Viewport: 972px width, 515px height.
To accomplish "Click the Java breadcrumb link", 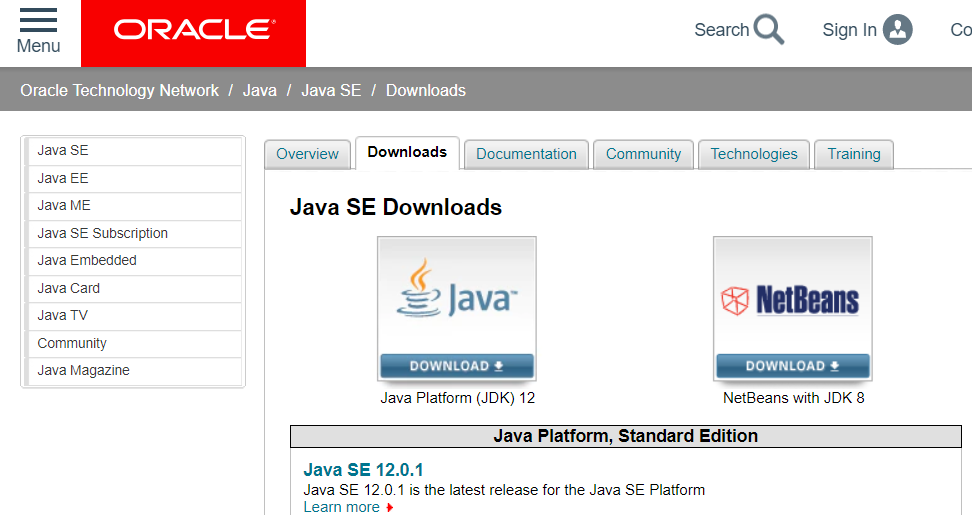I will point(260,90).
